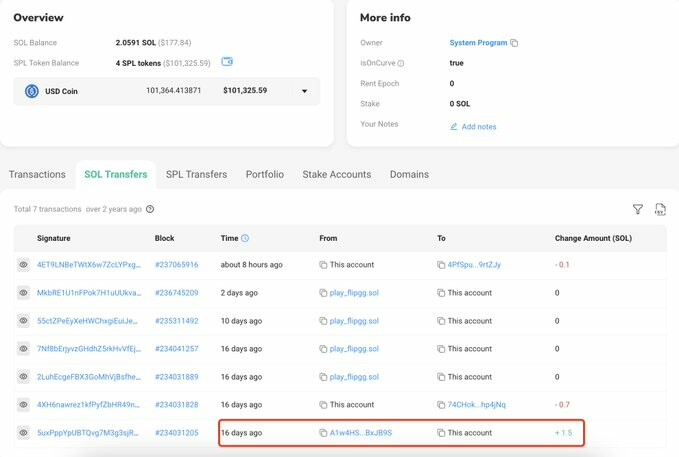Select the SOL Transfers tab
This screenshot has height=457, width=679.
pos(116,174)
